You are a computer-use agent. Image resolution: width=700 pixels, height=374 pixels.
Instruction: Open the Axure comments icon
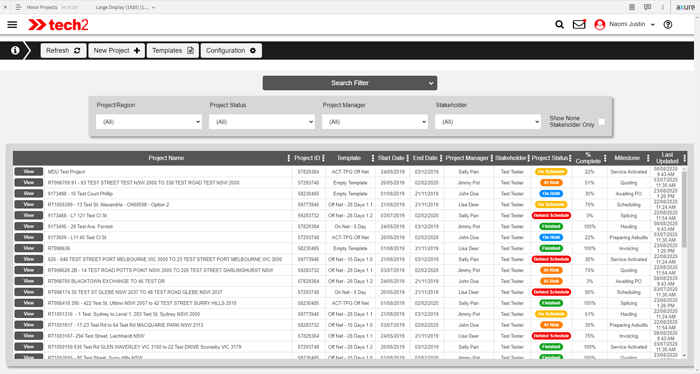point(647,7)
